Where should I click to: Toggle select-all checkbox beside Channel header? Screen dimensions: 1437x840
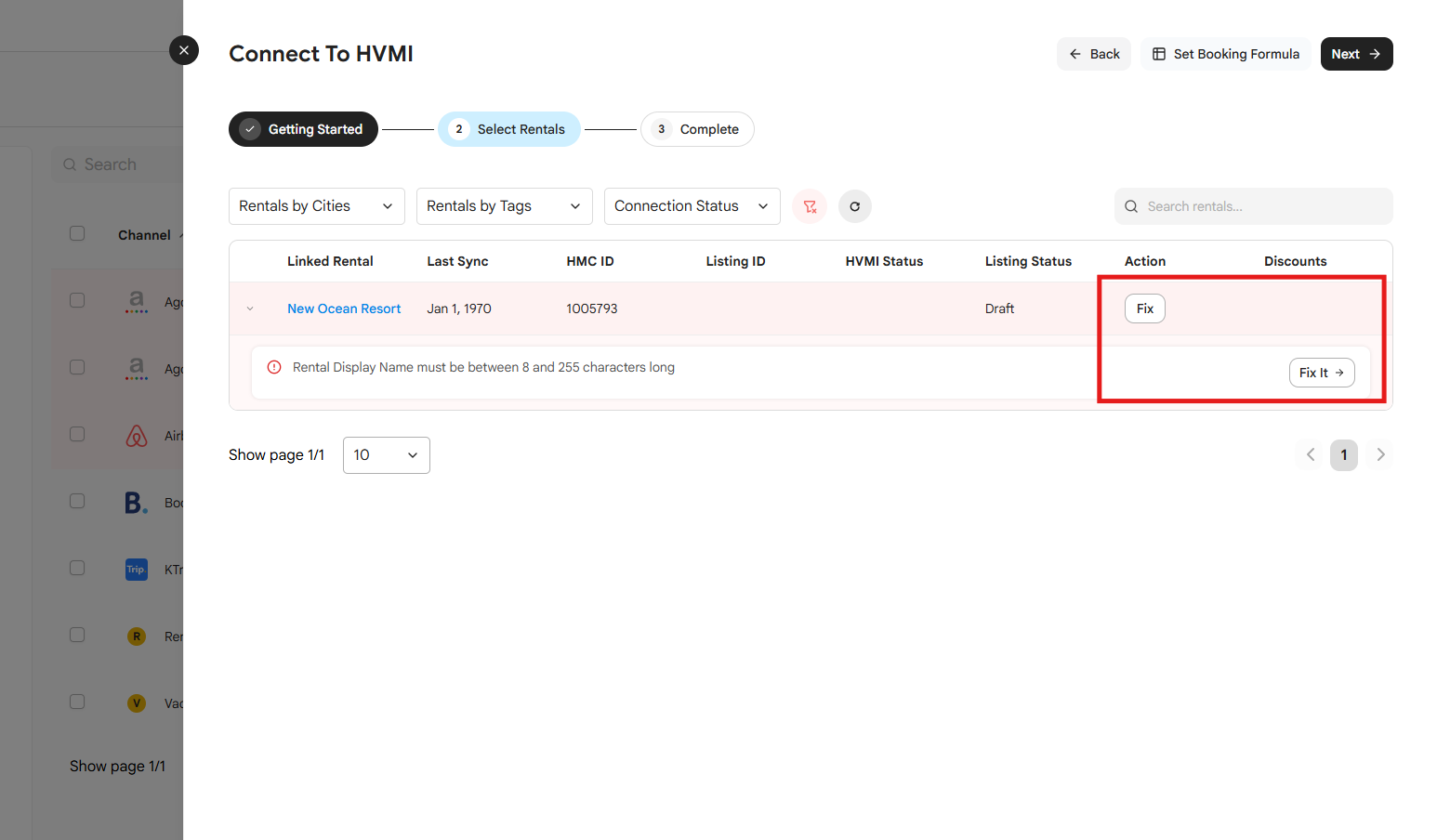[77, 233]
